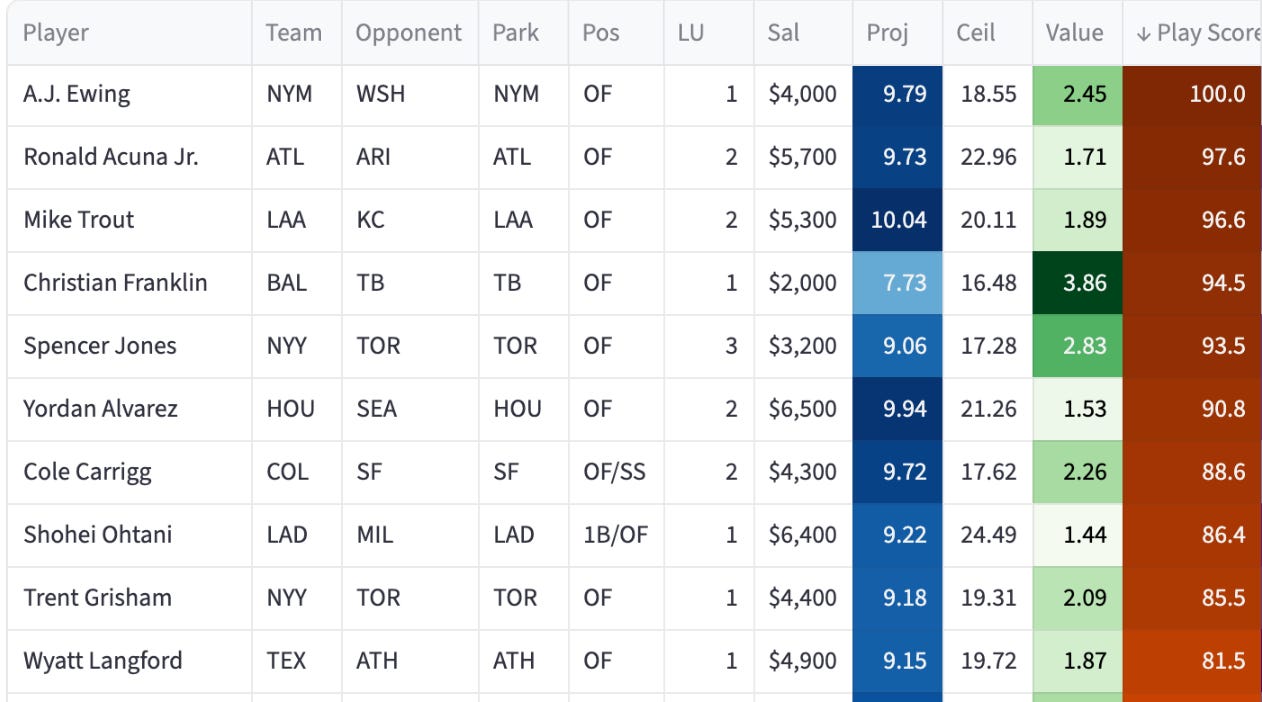Click the Ceil column header

click(x=987, y=33)
